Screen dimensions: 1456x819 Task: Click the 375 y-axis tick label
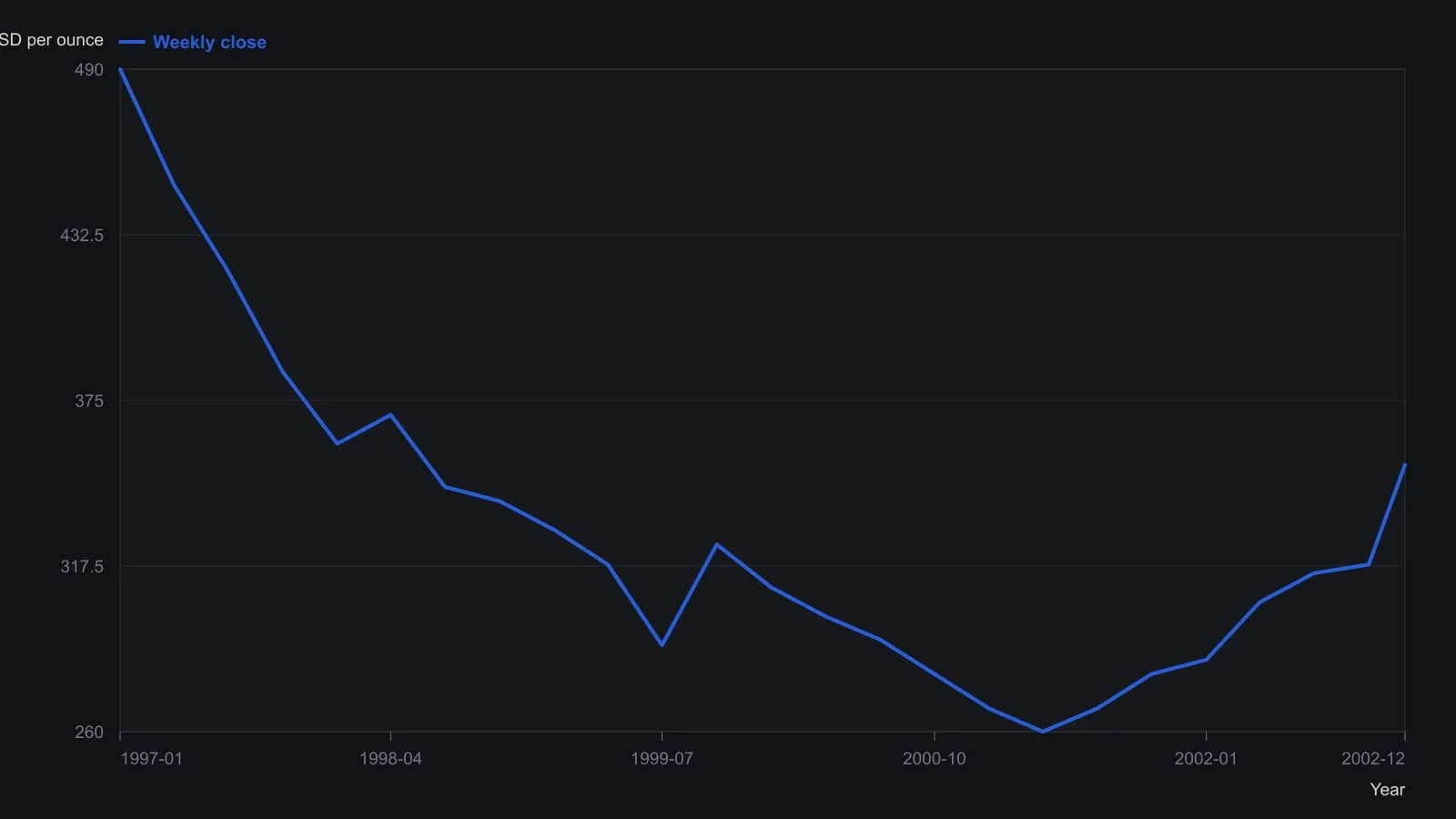click(x=89, y=401)
